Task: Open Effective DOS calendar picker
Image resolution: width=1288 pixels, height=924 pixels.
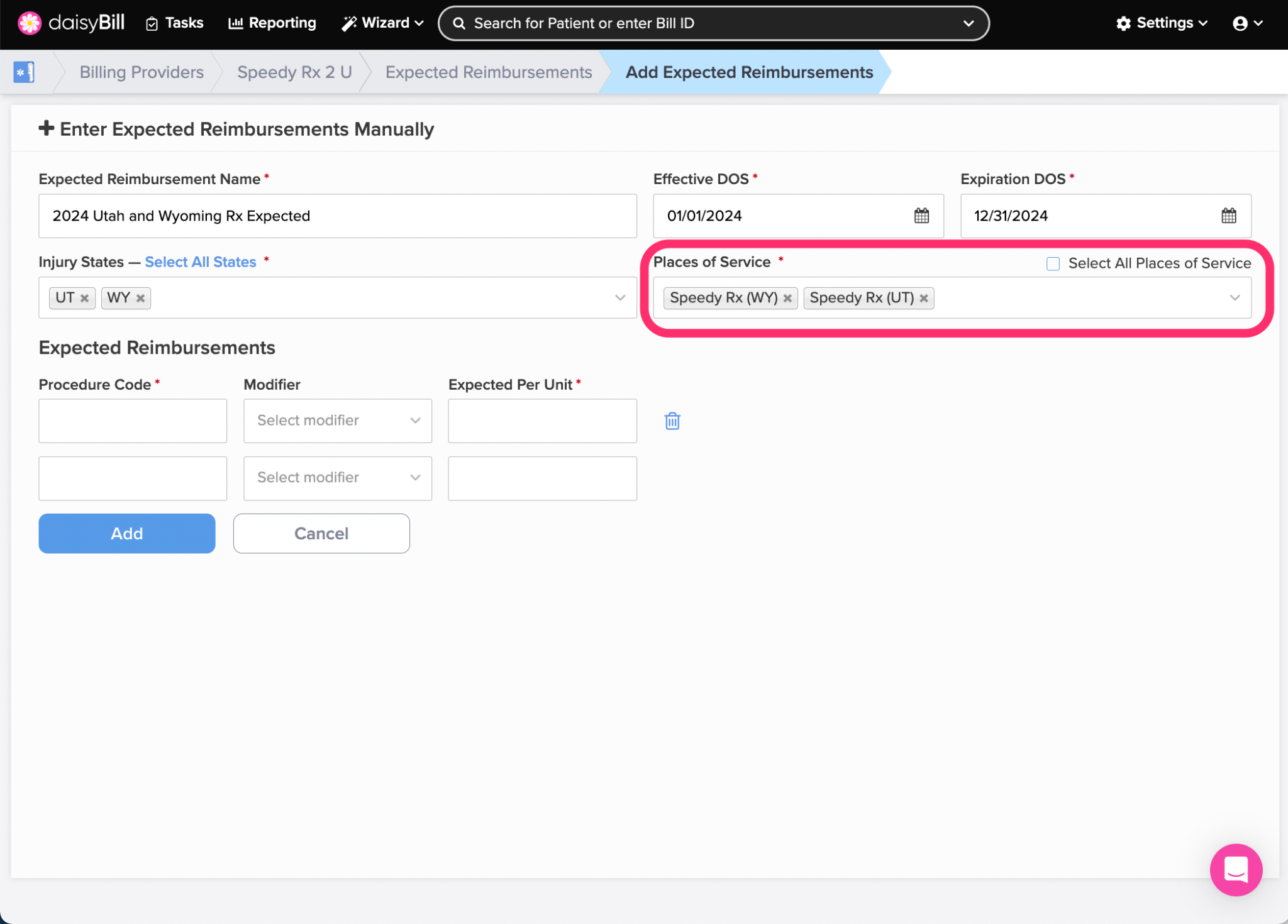Action: point(921,216)
